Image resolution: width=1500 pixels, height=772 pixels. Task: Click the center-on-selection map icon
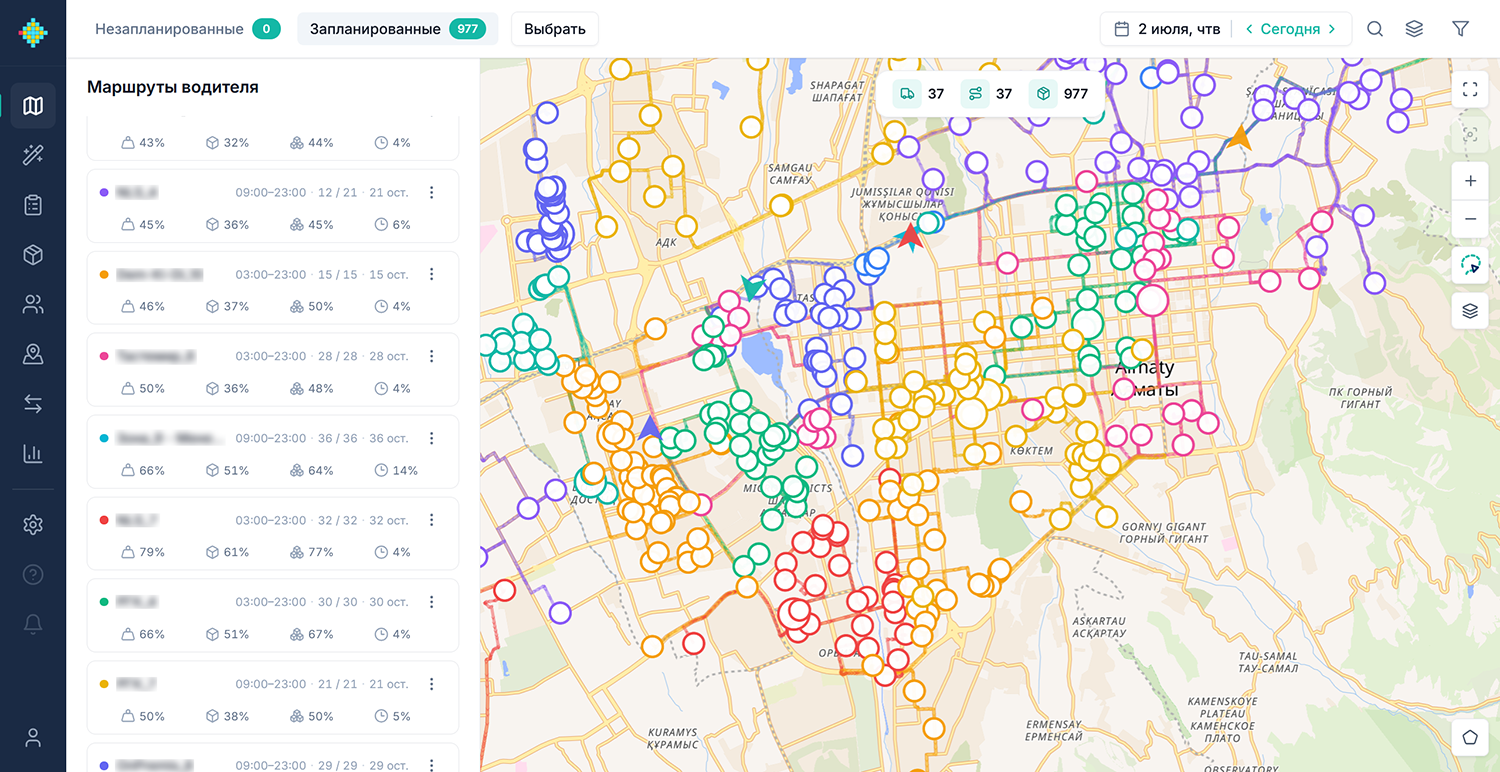1470,134
